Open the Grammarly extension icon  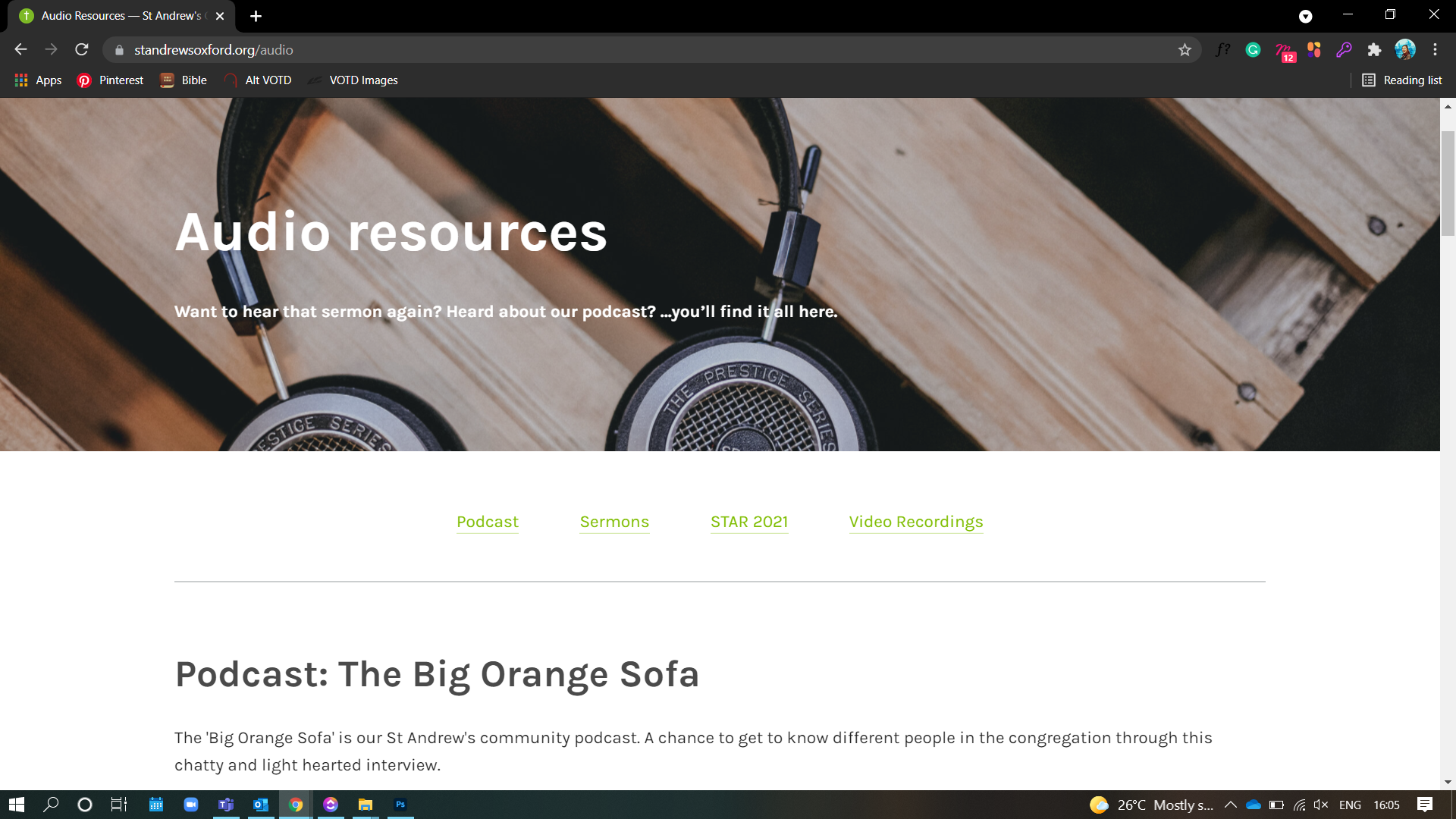click(x=1253, y=50)
